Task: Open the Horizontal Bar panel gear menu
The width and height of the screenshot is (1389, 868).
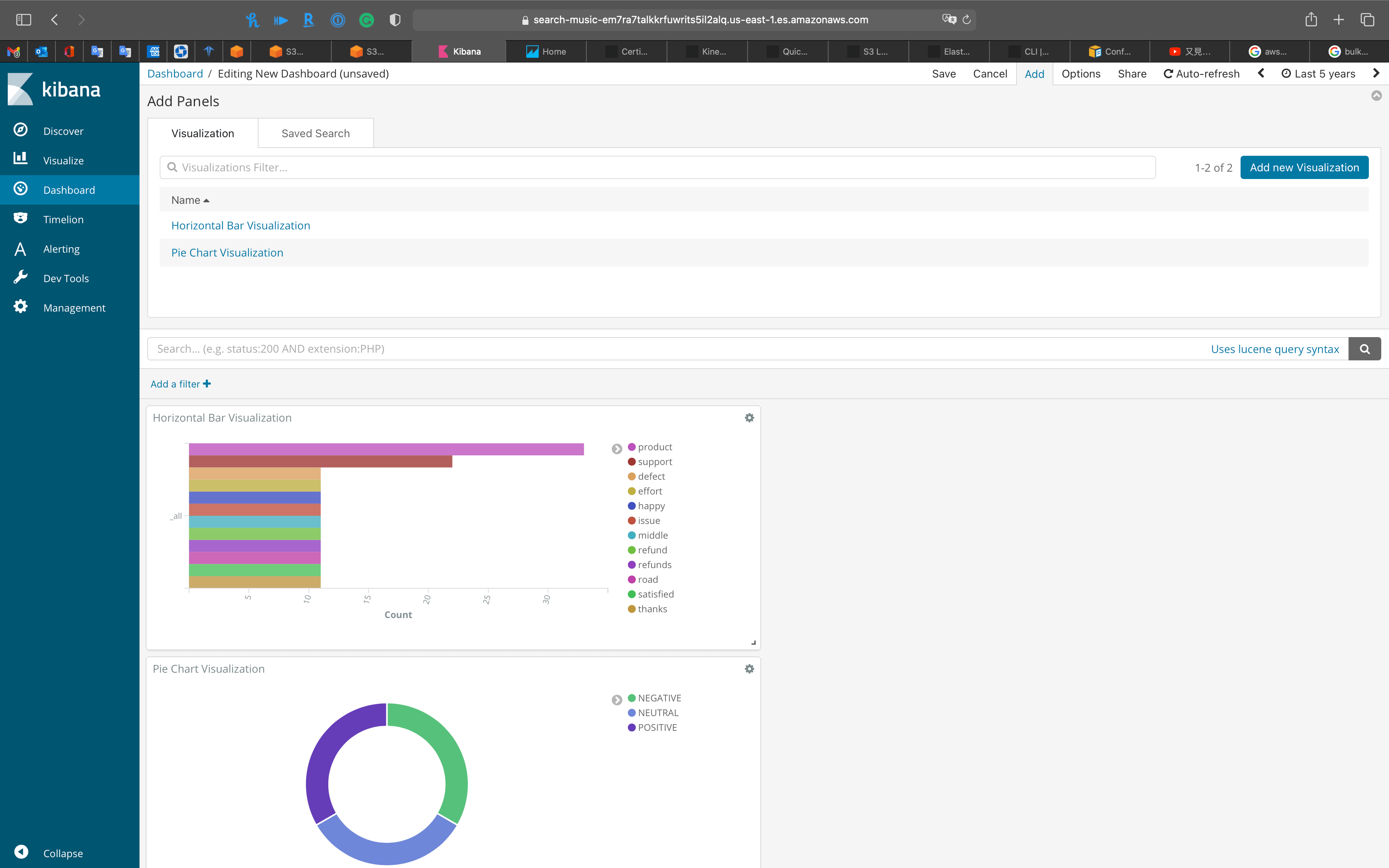Action: tap(749, 417)
